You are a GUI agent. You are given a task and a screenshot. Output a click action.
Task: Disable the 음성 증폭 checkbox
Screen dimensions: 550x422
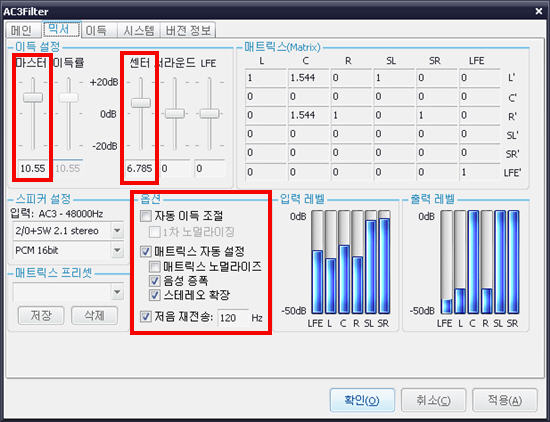tap(155, 281)
